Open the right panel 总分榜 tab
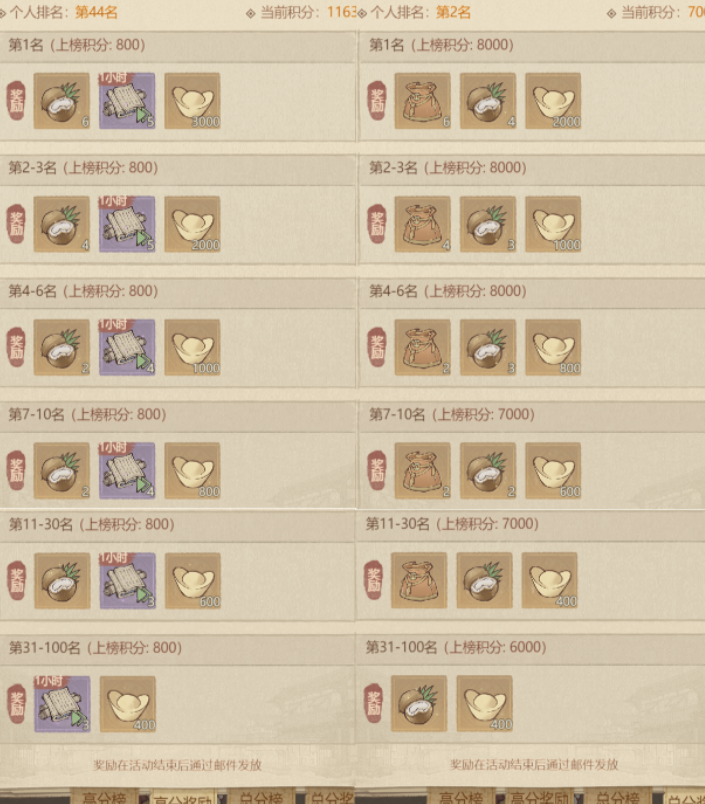705x804 pixels. point(617,796)
